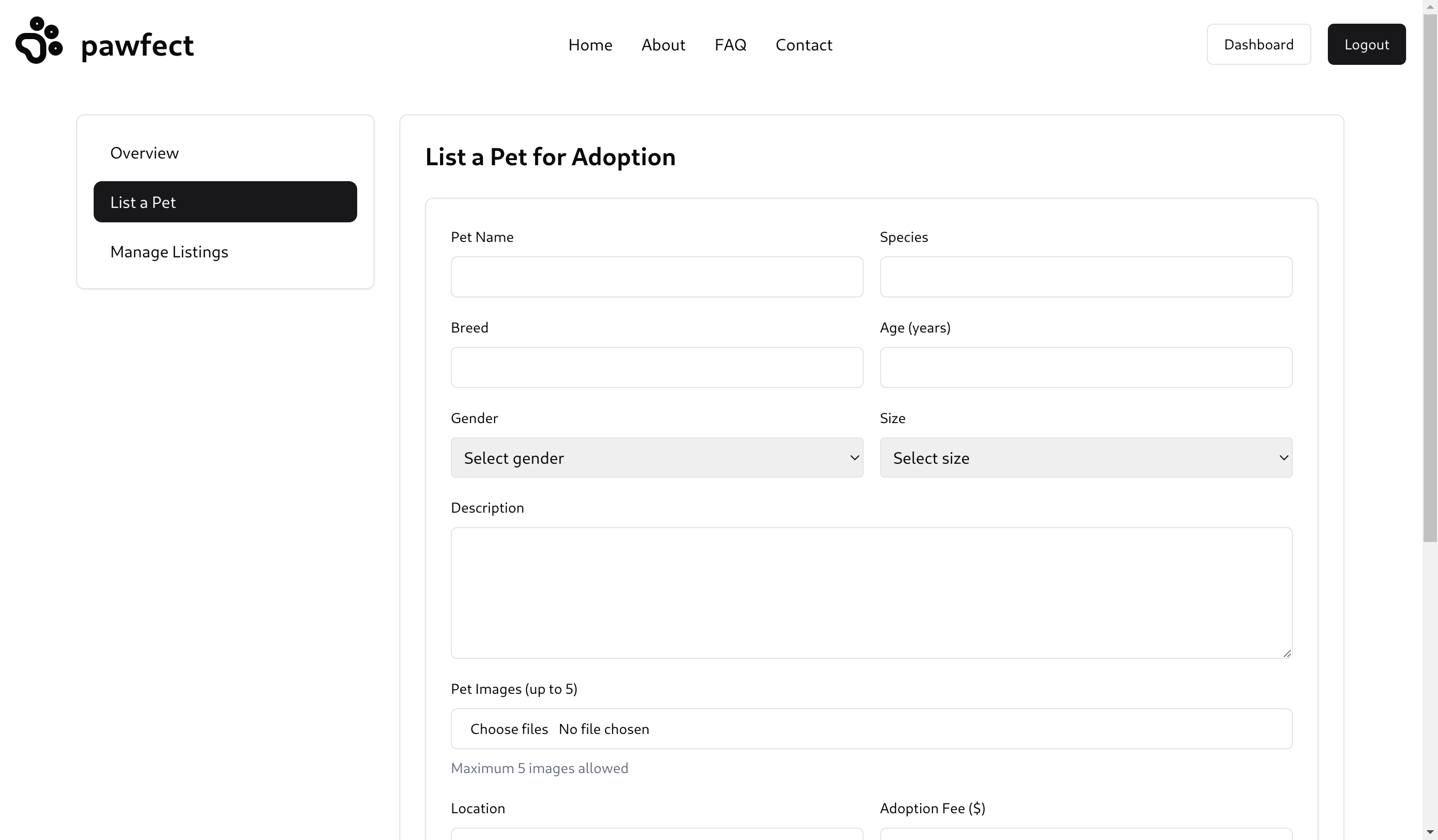Click the pawfect paw logo icon
This screenshot has height=840, width=1438.
coord(39,41)
